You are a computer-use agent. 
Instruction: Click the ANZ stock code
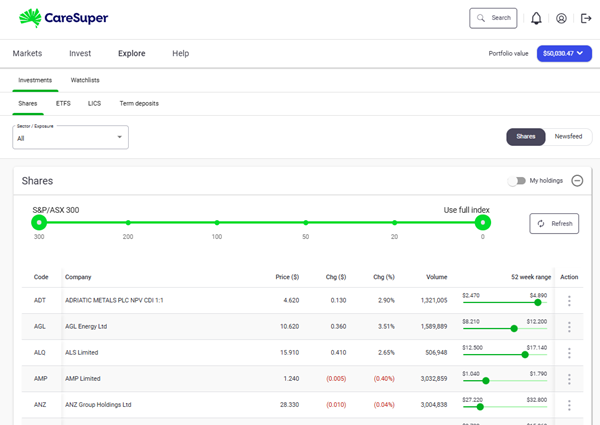[x=40, y=404]
